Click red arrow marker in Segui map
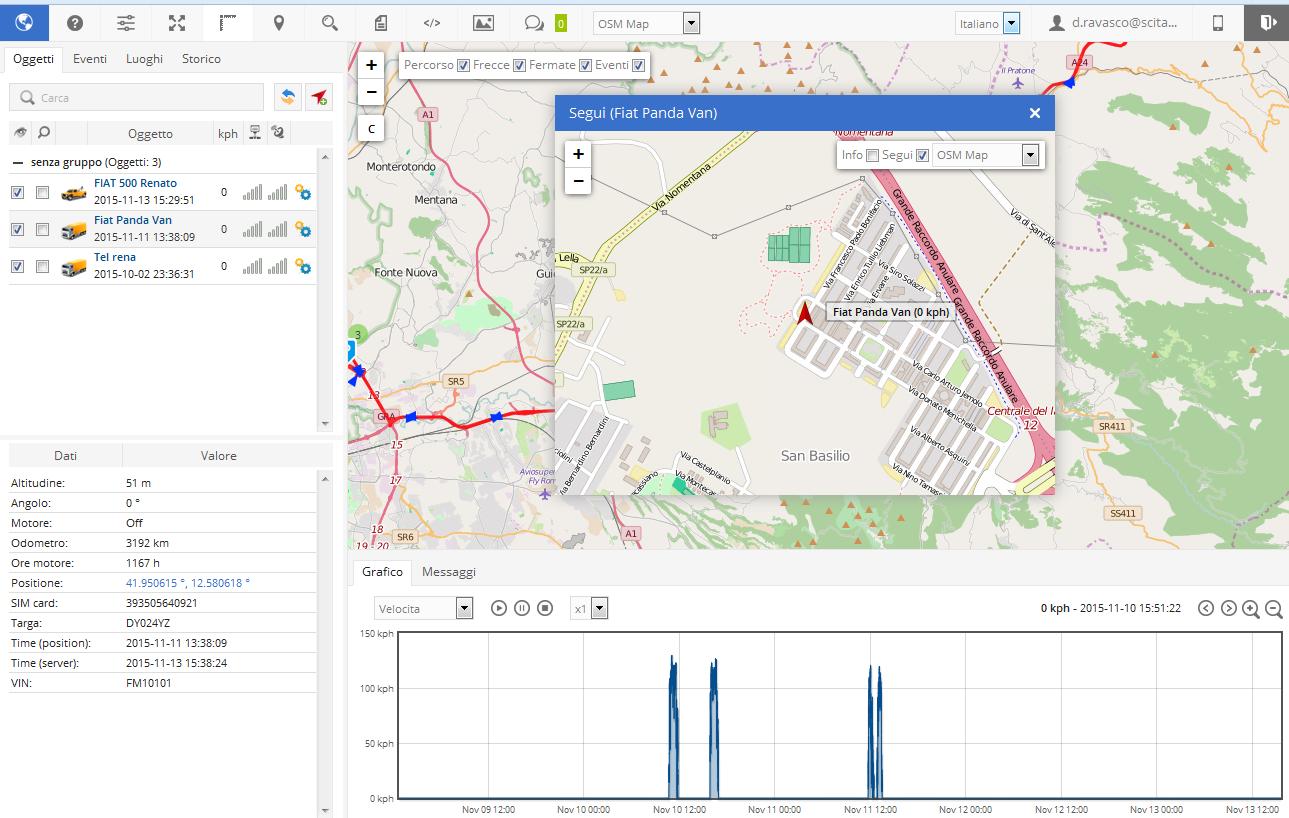The height and width of the screenshot is (818, 1289). [805, 313]
